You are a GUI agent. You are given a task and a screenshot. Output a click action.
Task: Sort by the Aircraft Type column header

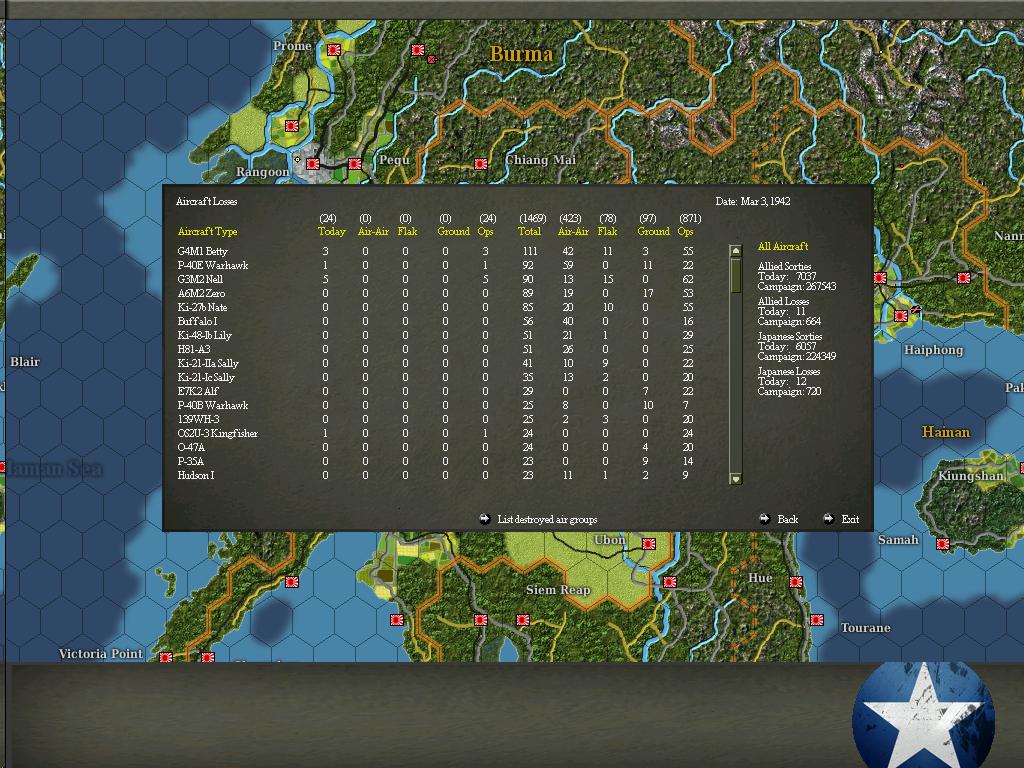pos(207,231)
